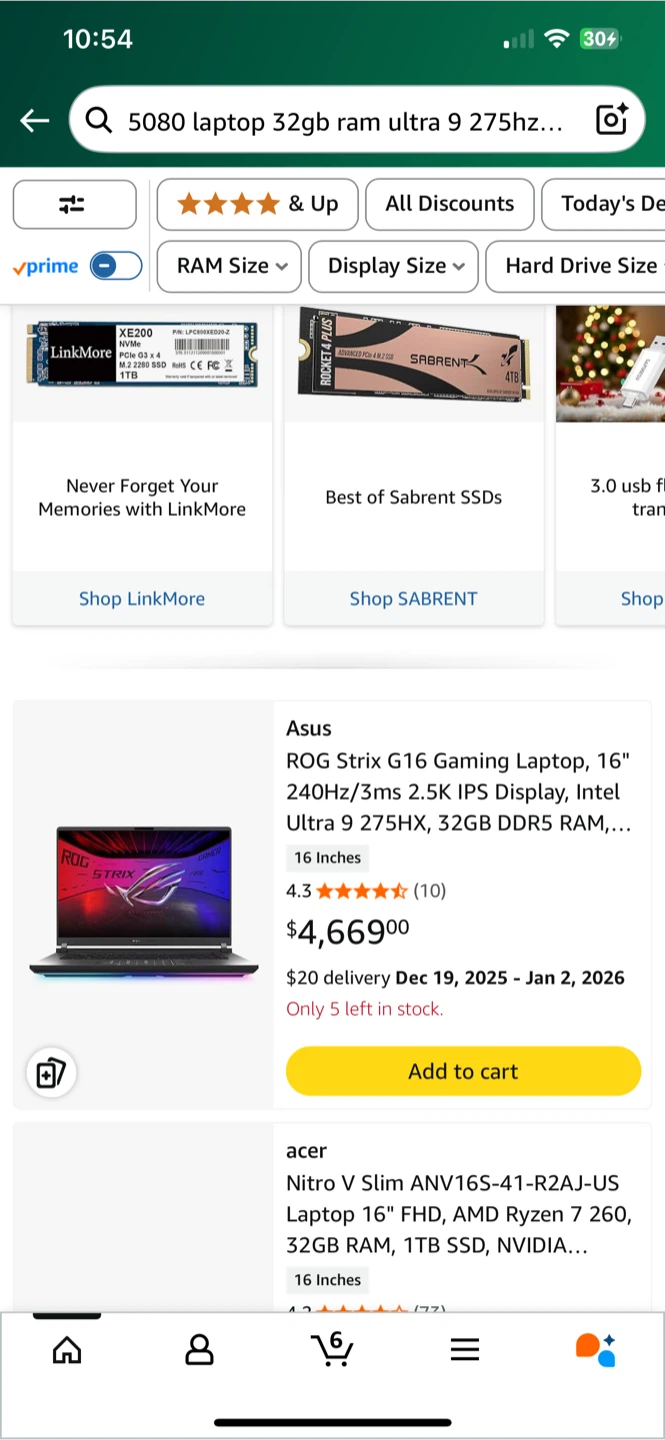Screen dimensions: 665x1440
Task: Launch the Rufus AI assistant icon
Action: 596,1349
